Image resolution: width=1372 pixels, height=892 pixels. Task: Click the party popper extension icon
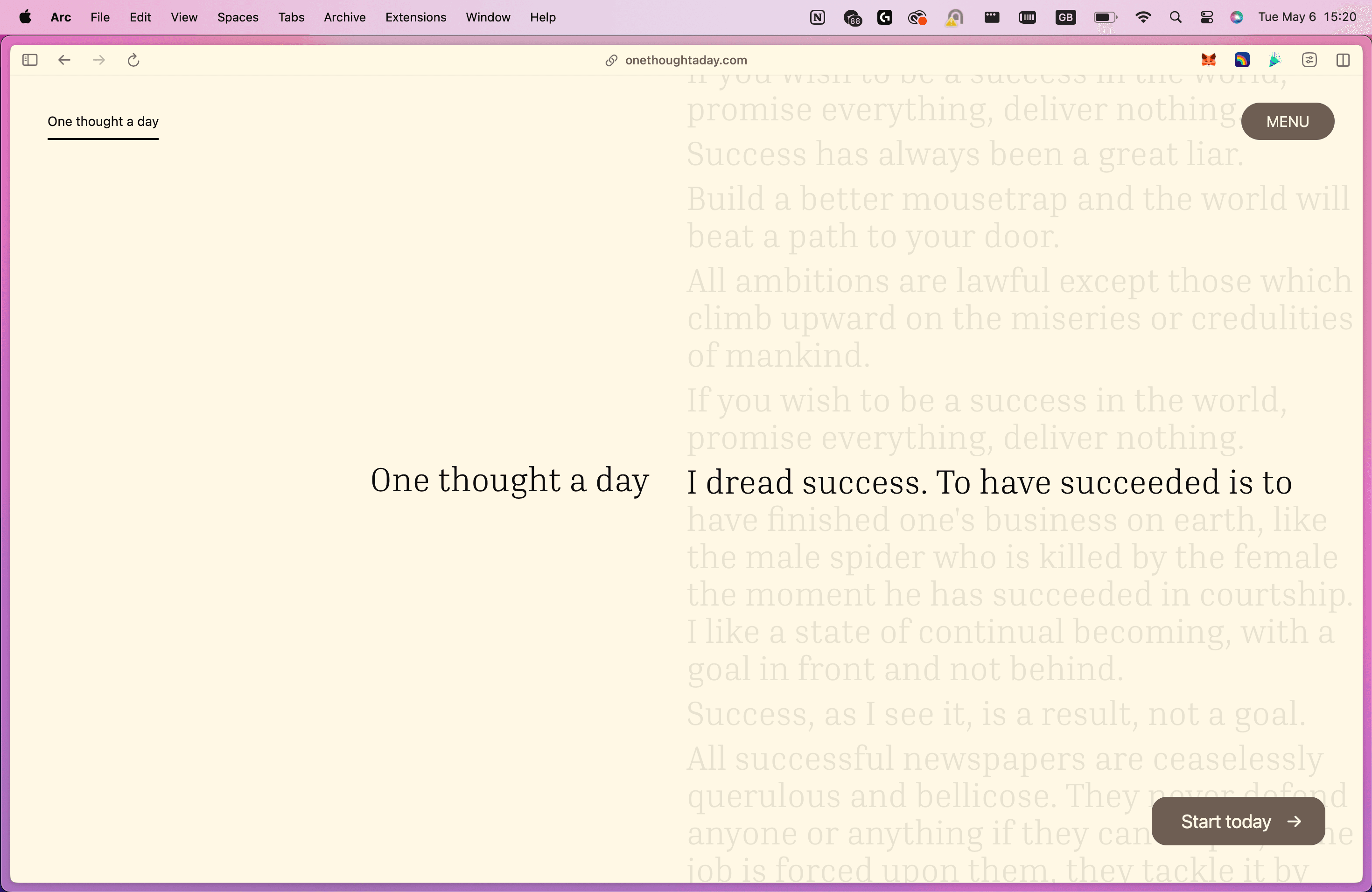(x=1275, y=60)
